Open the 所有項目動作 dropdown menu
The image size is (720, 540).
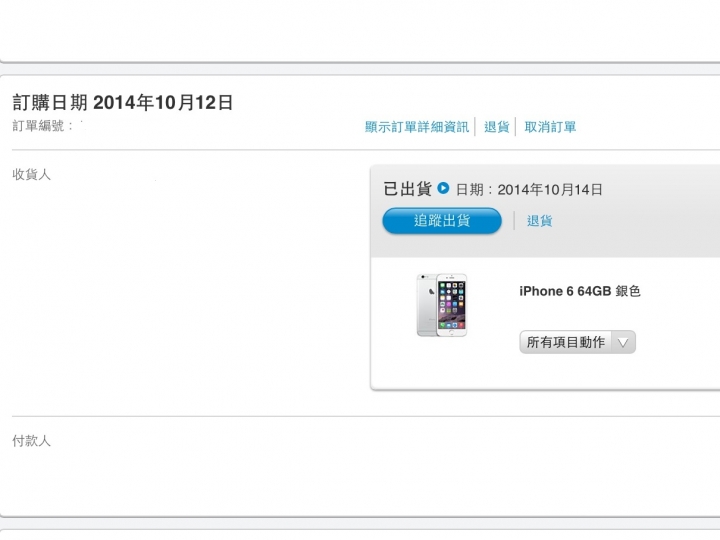[x=578, y=342]
